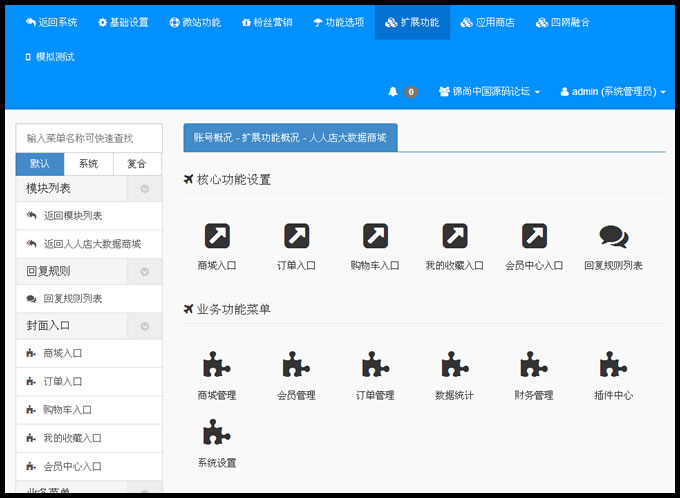Click 返回模块列表 in the sidebar

coord(72,216)
